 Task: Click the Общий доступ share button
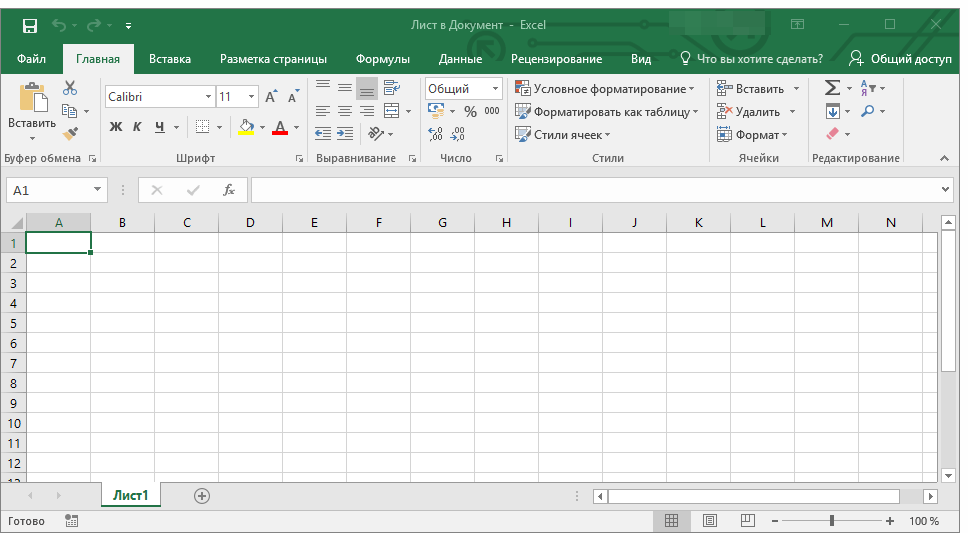pos(901,59)
